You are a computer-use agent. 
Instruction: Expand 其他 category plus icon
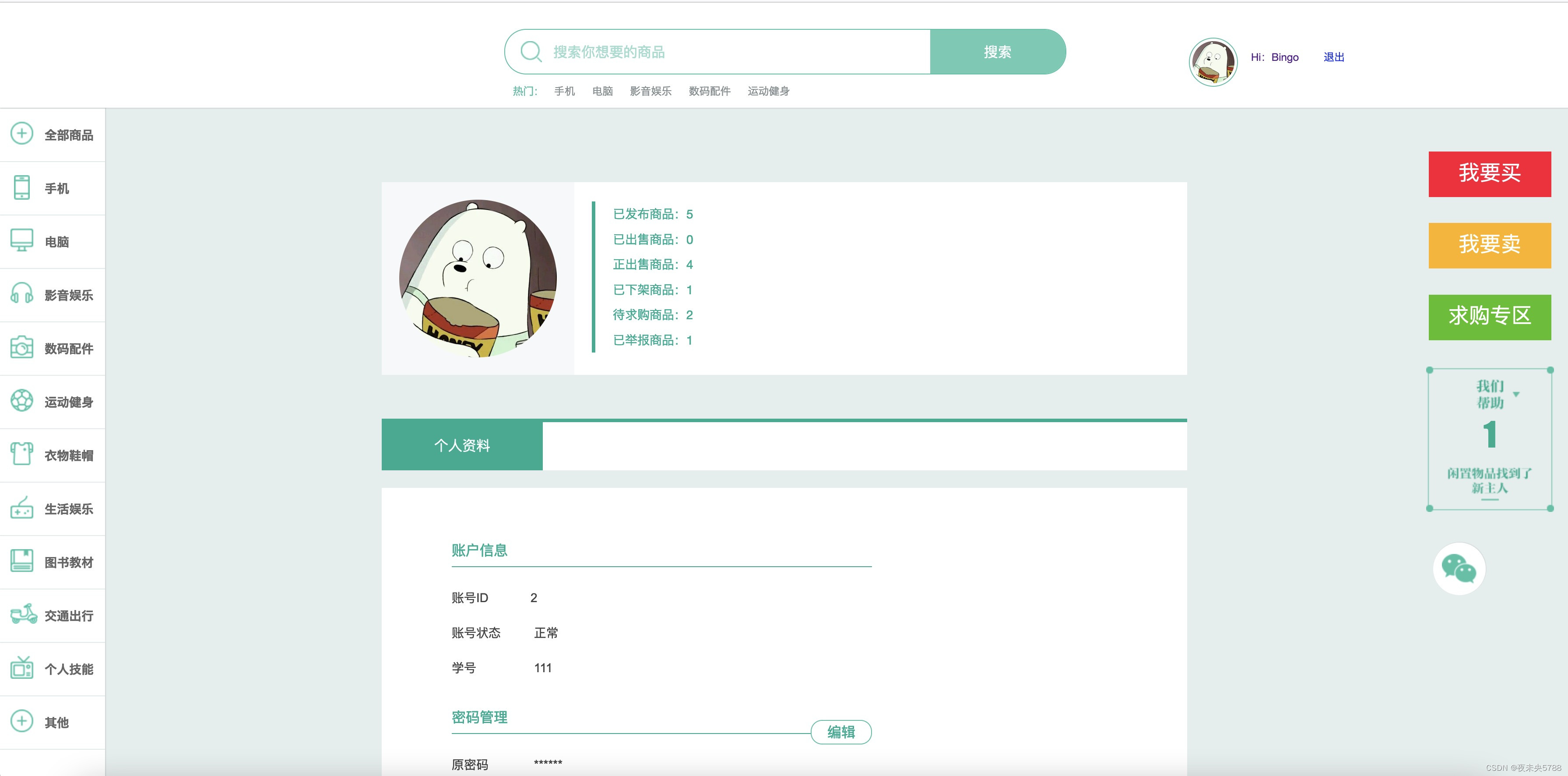click(x=22, y=721)
